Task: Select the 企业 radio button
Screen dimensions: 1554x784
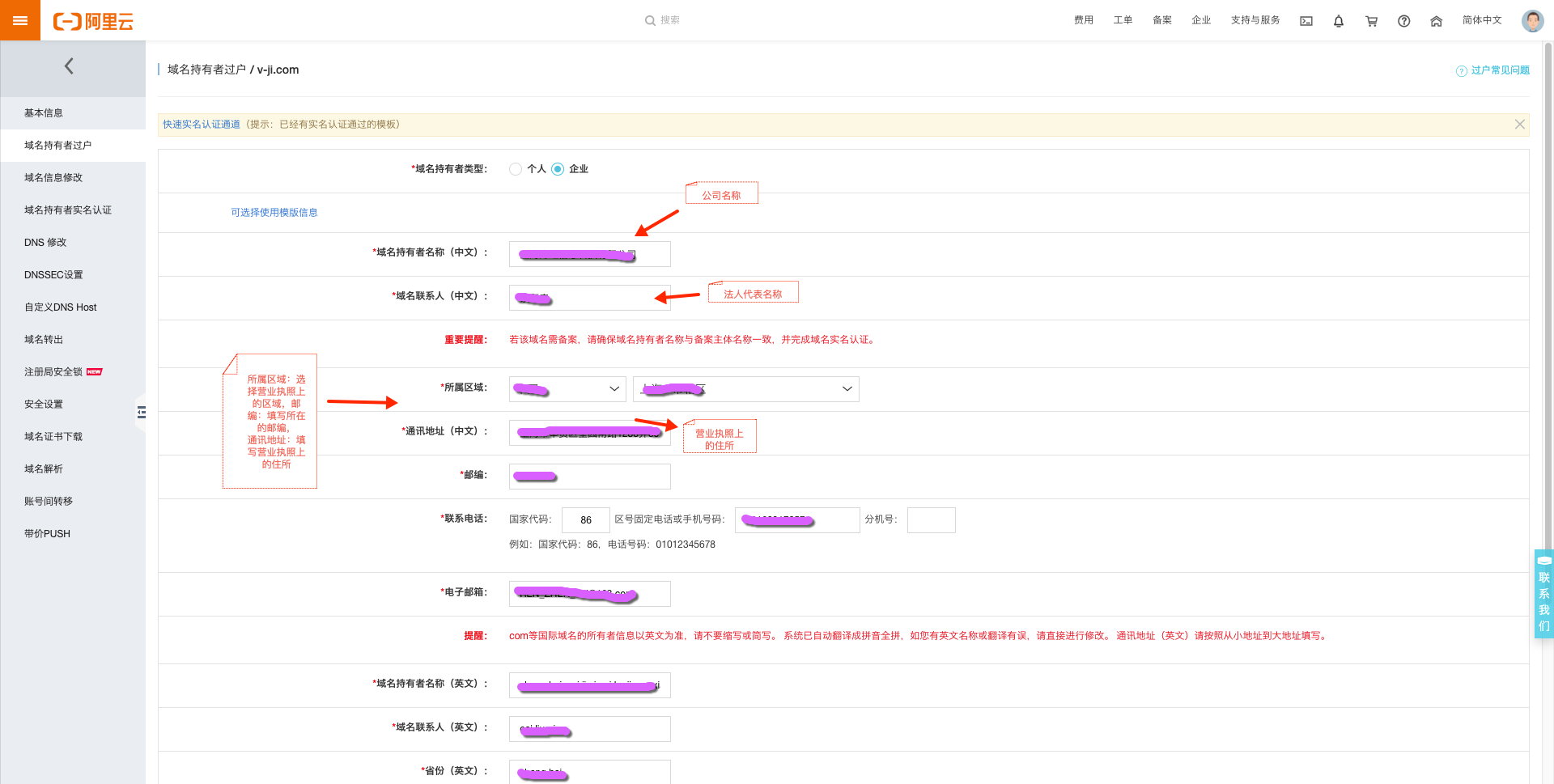Action: coord(558,169)
